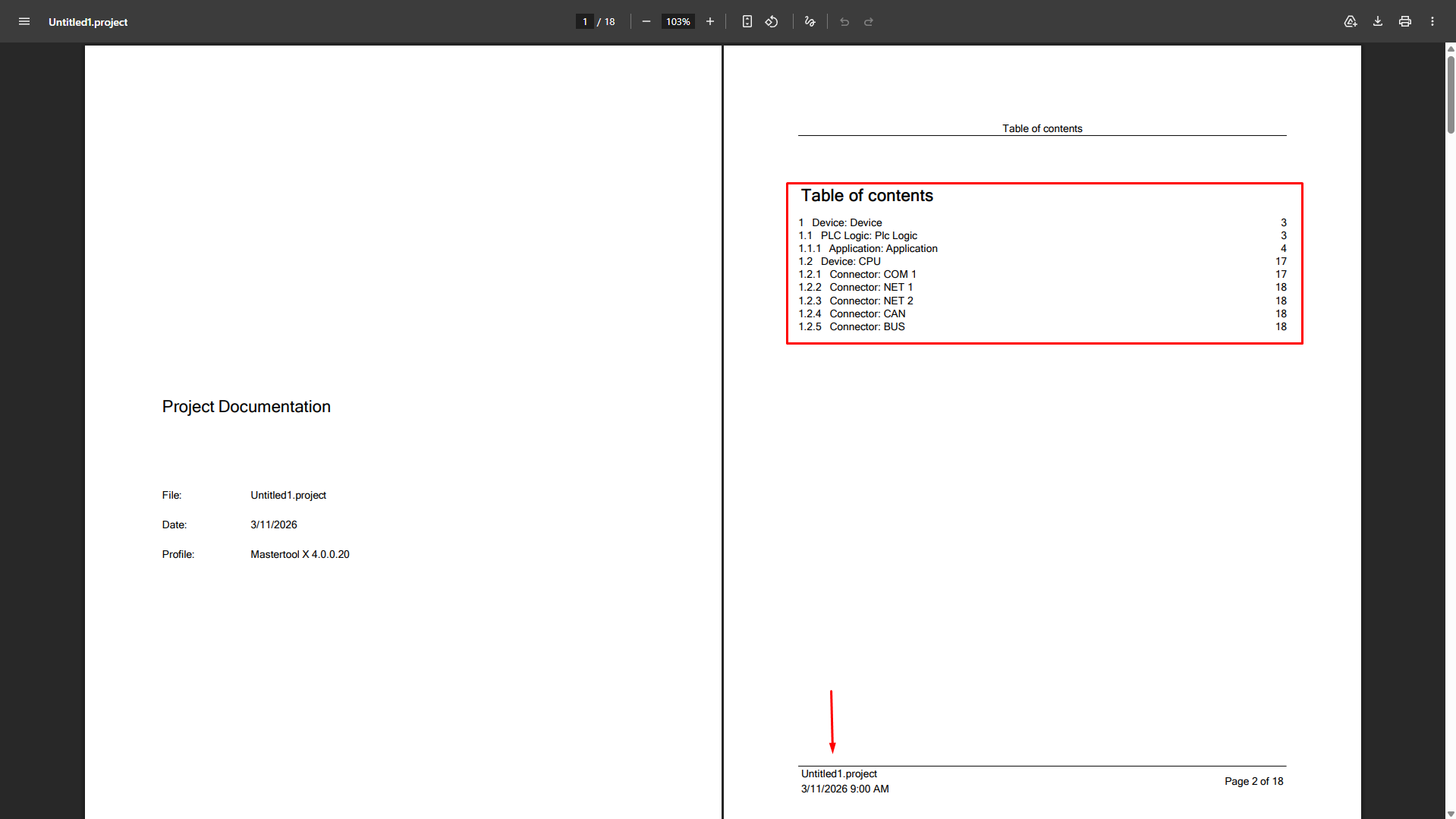Open the Device: Device contents entry

(847, 222)
